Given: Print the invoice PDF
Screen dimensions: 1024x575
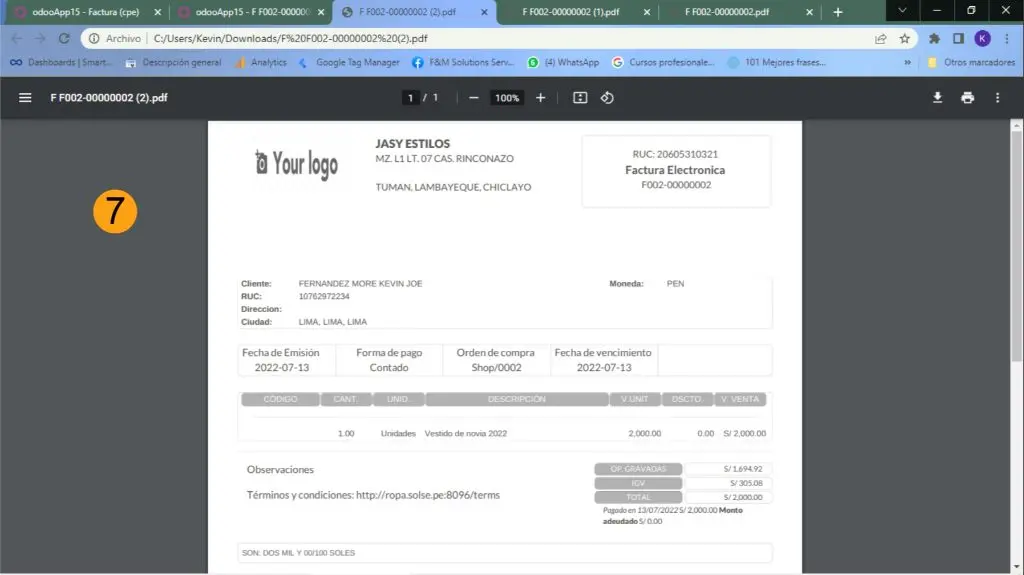Looking at the screenshot, I should (x=967, y=98).
